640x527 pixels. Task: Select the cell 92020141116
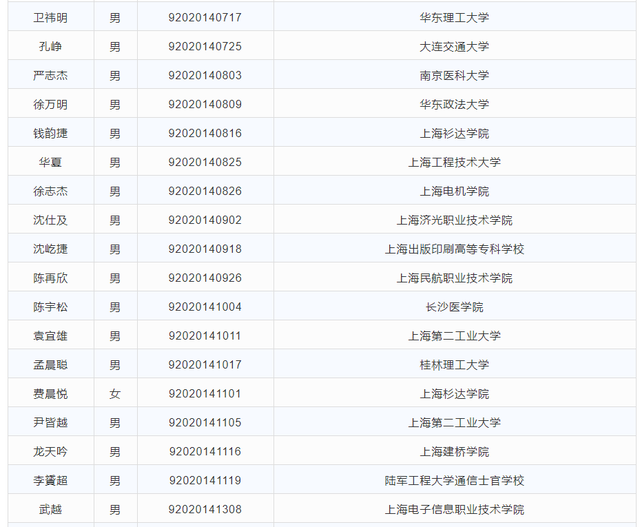[x=205, y=451]
